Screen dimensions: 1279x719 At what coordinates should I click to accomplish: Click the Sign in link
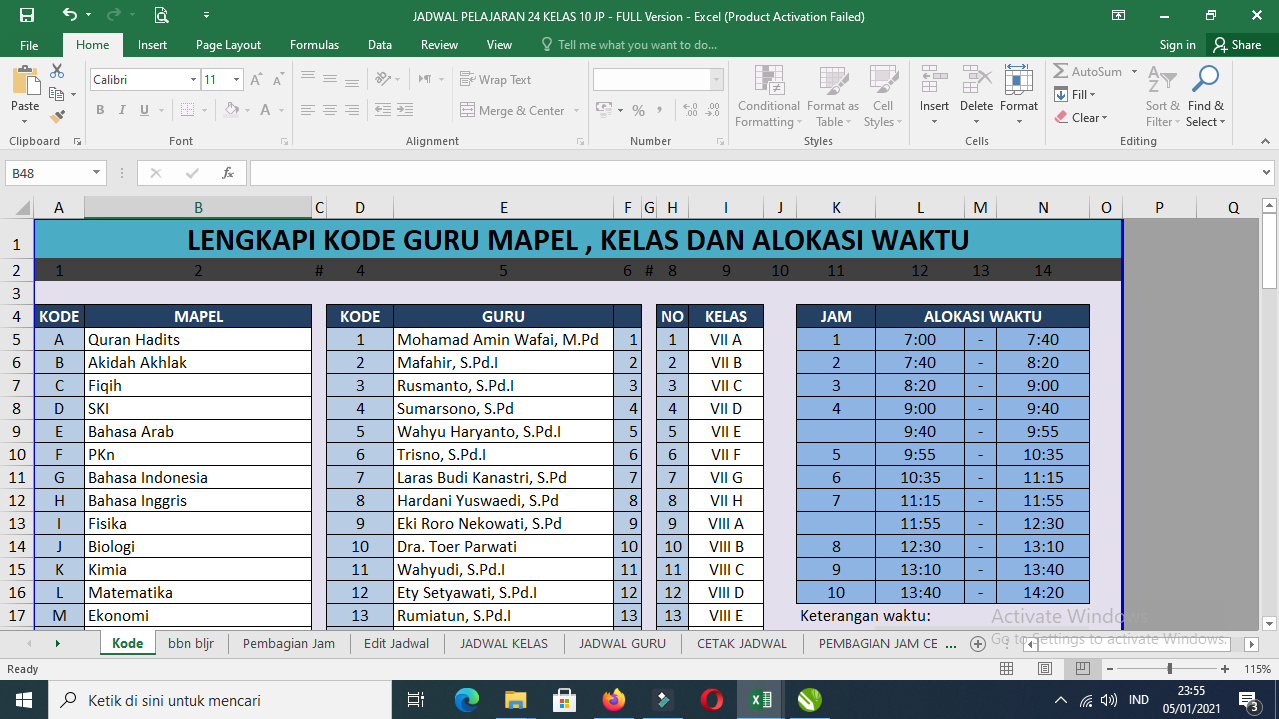pyautogui.click(x=1177, y=45)
